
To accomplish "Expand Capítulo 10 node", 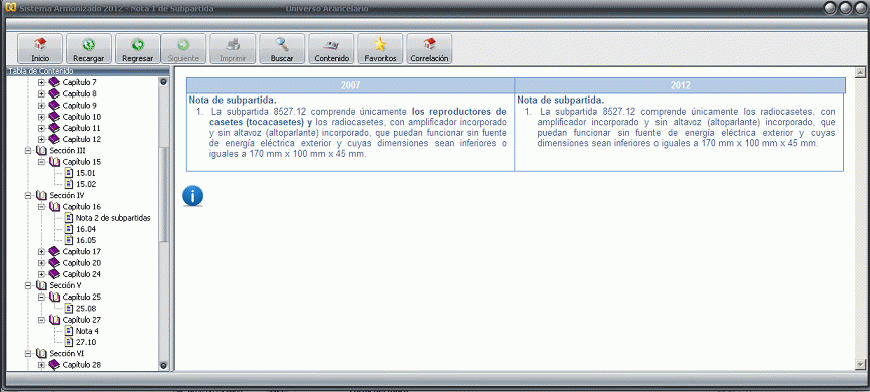I will pos(41,117).
